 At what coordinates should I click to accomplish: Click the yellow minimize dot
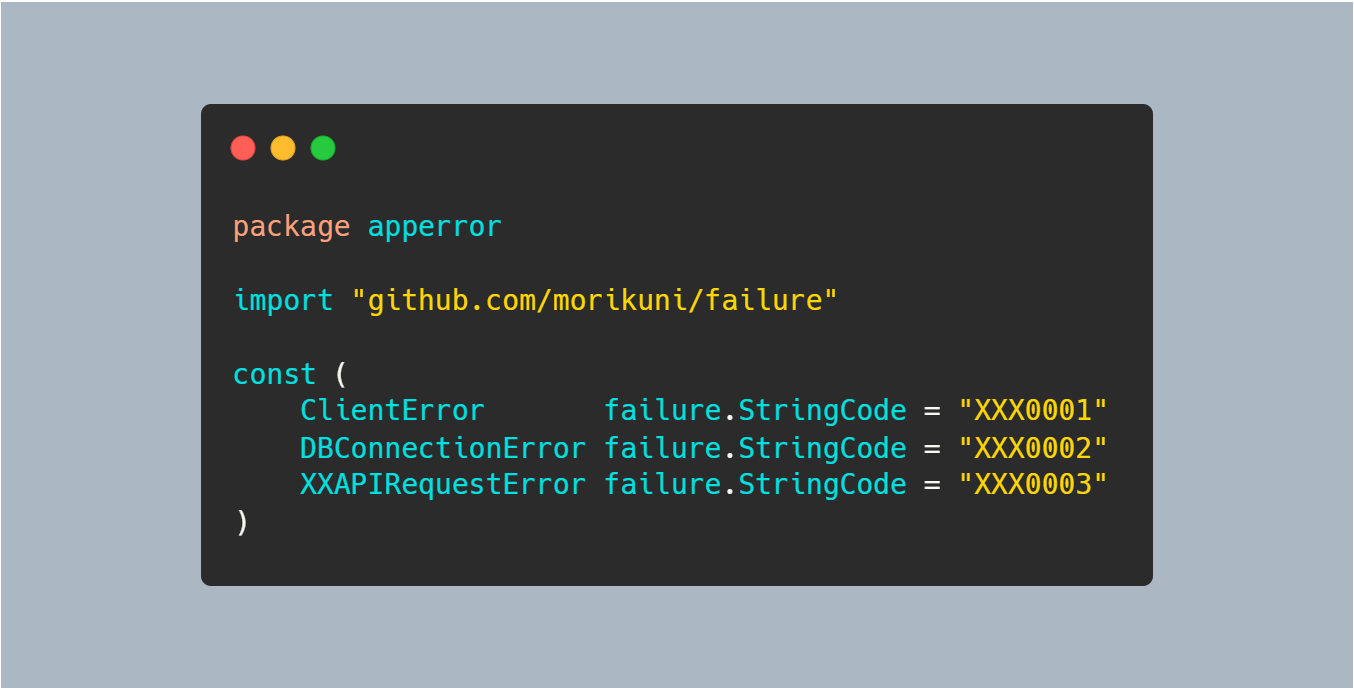pos(283,148)
